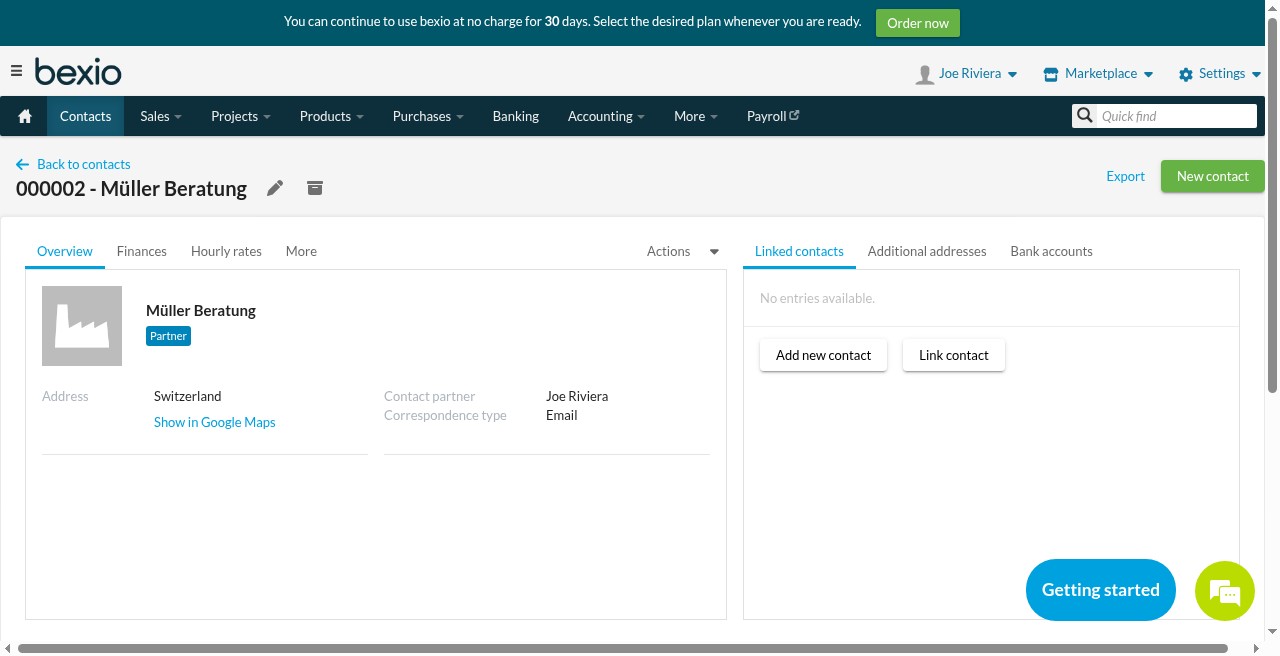Click the Joe Riviera user avatar icon
The height and width of the screenshot is (656, 1280).
tap(925, 74)
